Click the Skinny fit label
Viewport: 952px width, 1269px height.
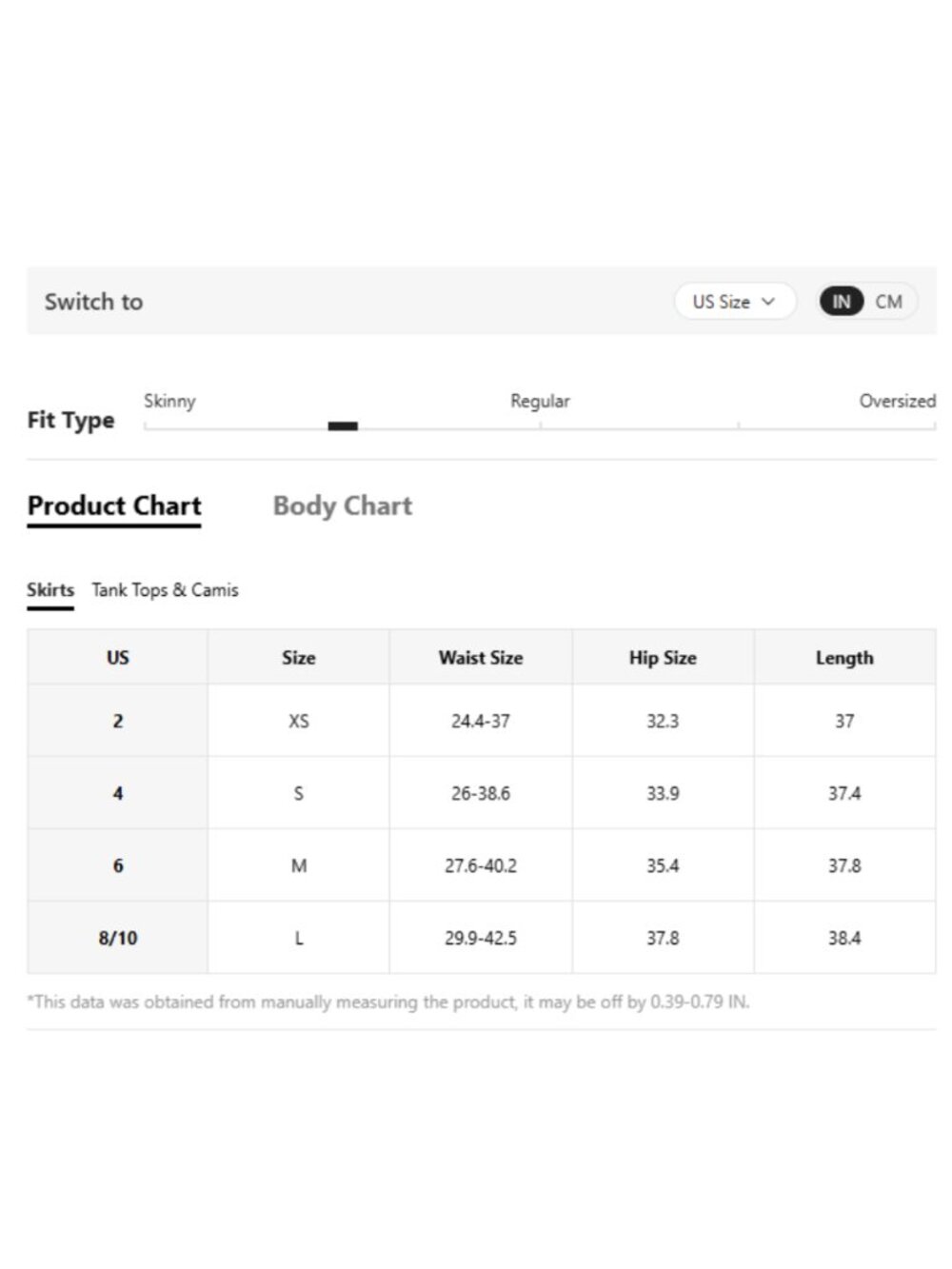point(169,401)
